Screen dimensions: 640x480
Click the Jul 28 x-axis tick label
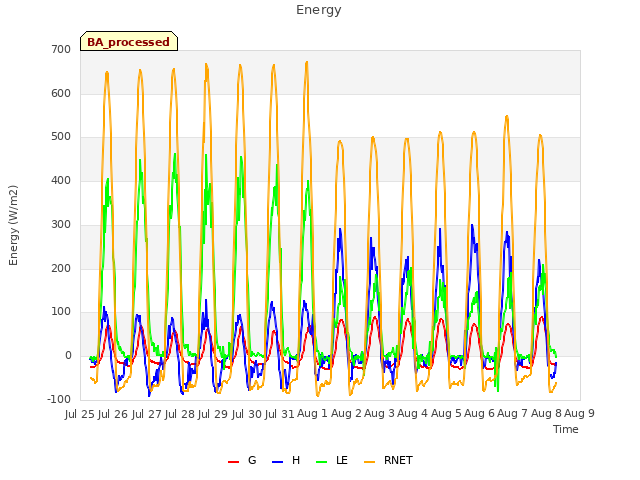coord(180,414)
